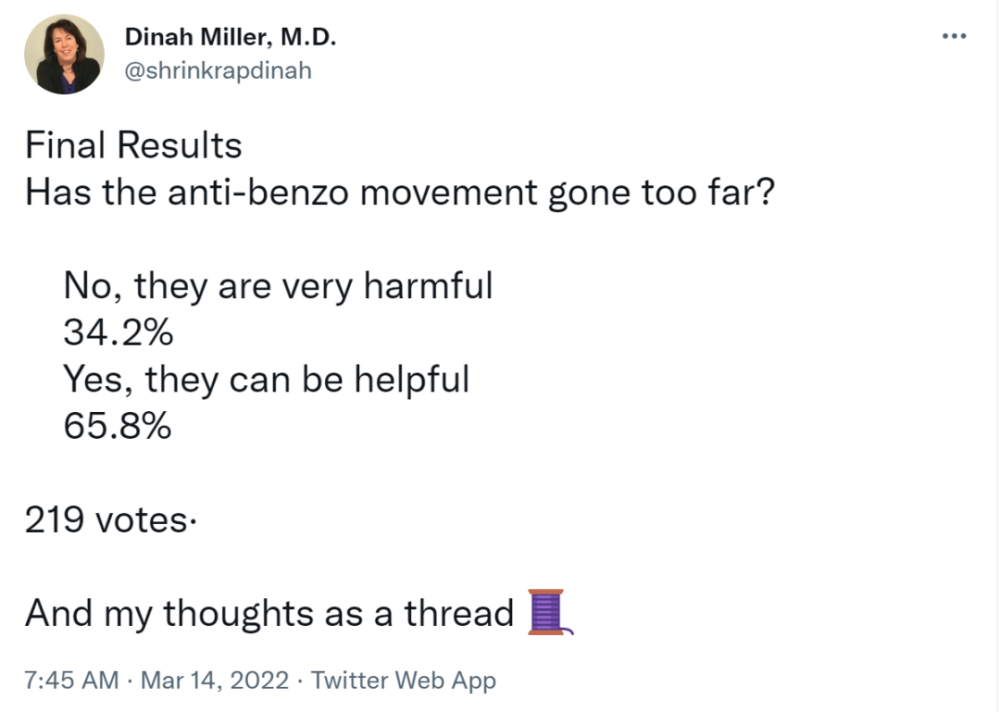Open the Dinah Miller, M.D. display name
The width and height of the screenshot is (1000, 712).
tap(230, 37)
